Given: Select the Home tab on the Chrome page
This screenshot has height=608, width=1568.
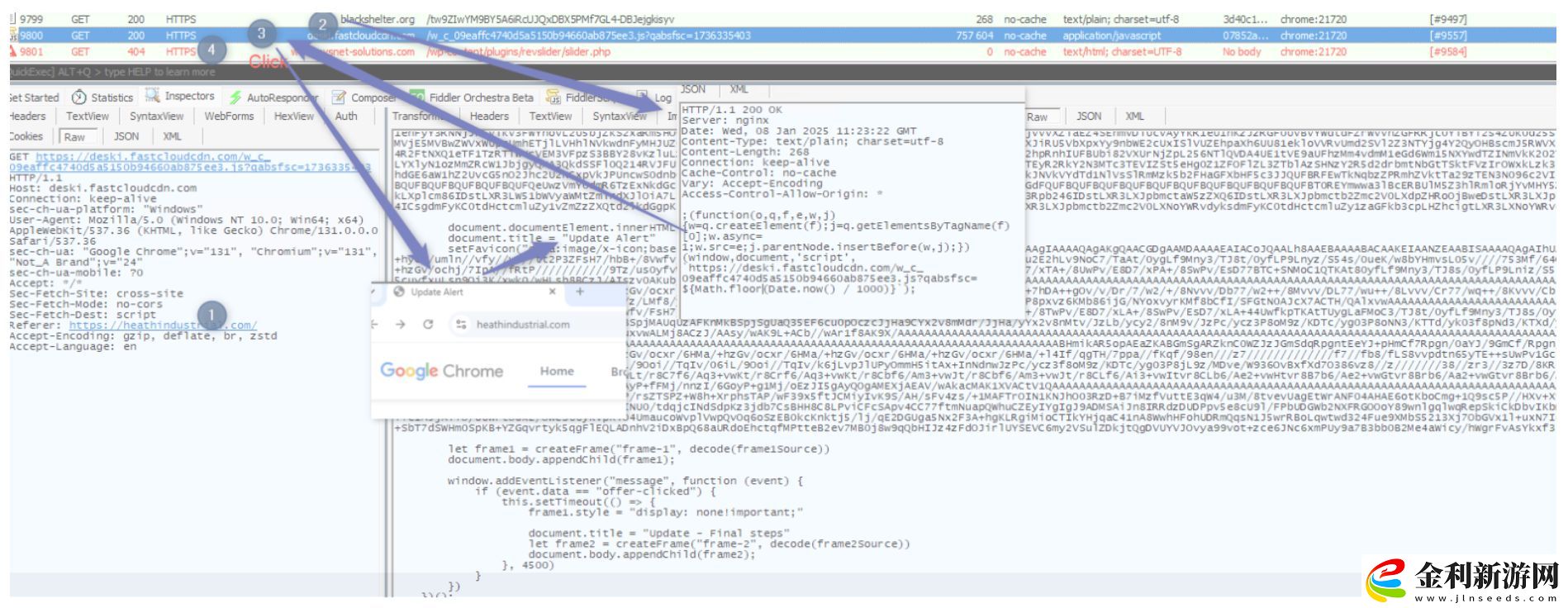Looking at the screenshot, I should coord(557,371).
